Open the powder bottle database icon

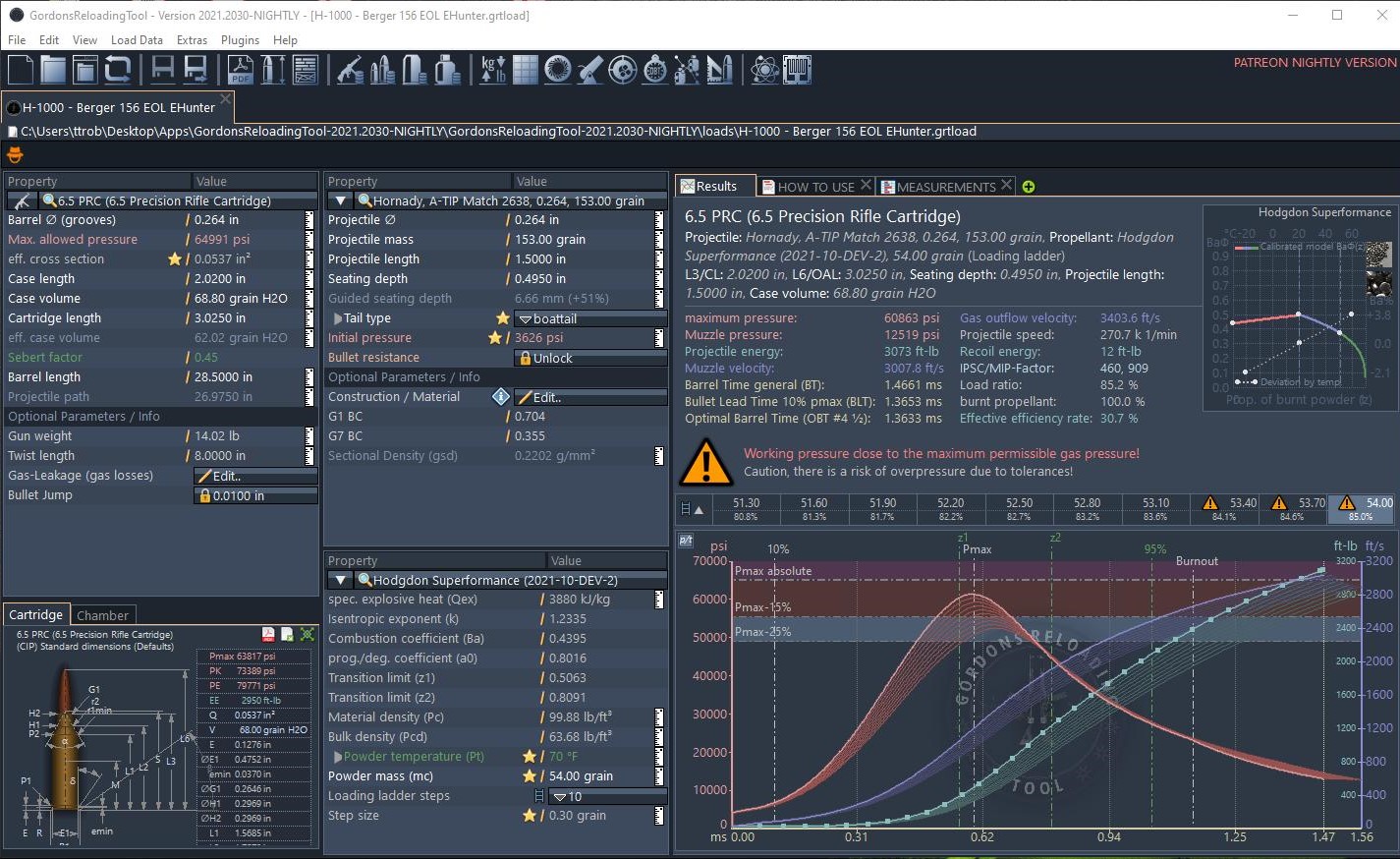(x=447, y=70)
